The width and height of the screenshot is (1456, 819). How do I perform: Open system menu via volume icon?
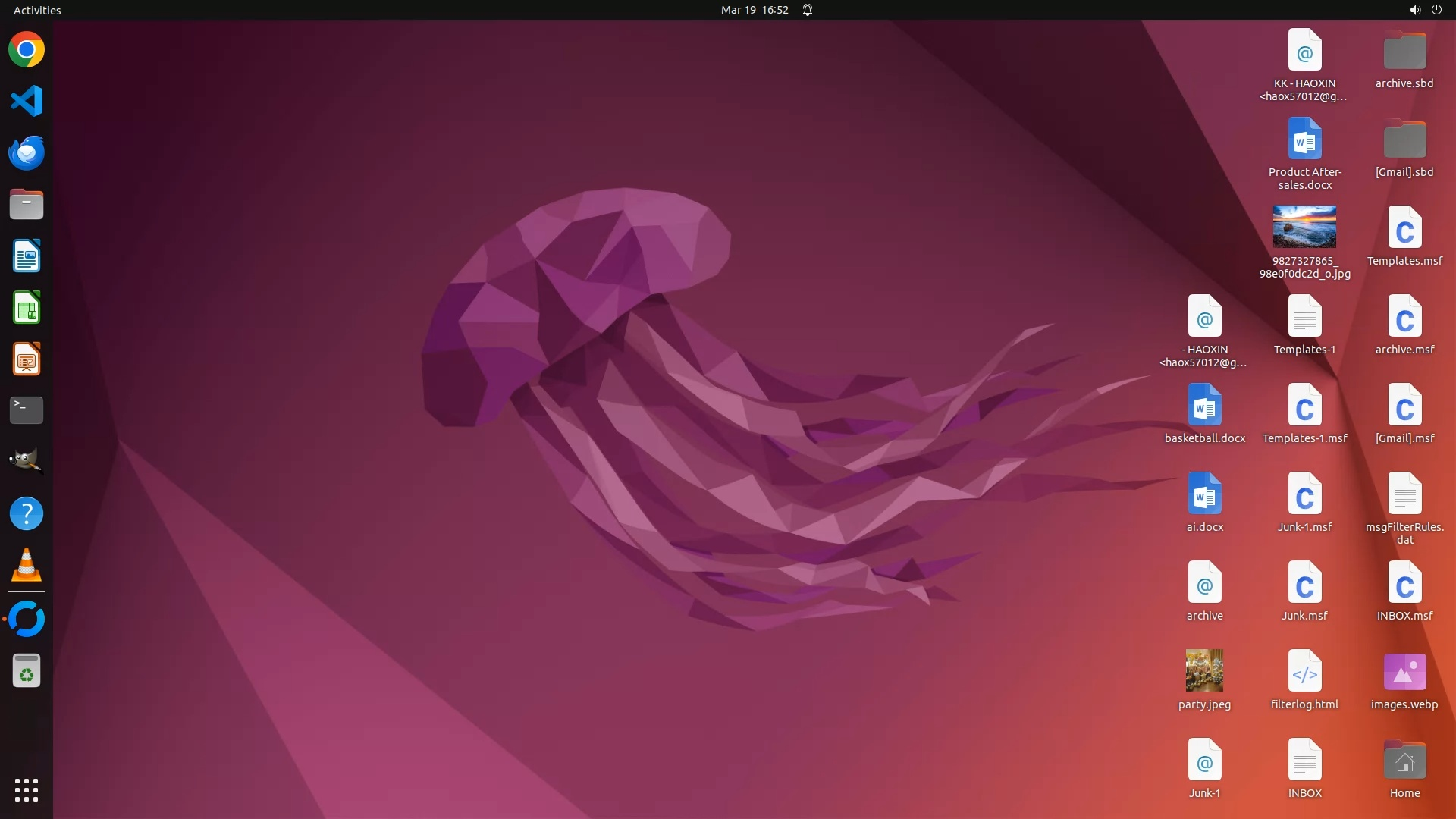click(1414, 10)
